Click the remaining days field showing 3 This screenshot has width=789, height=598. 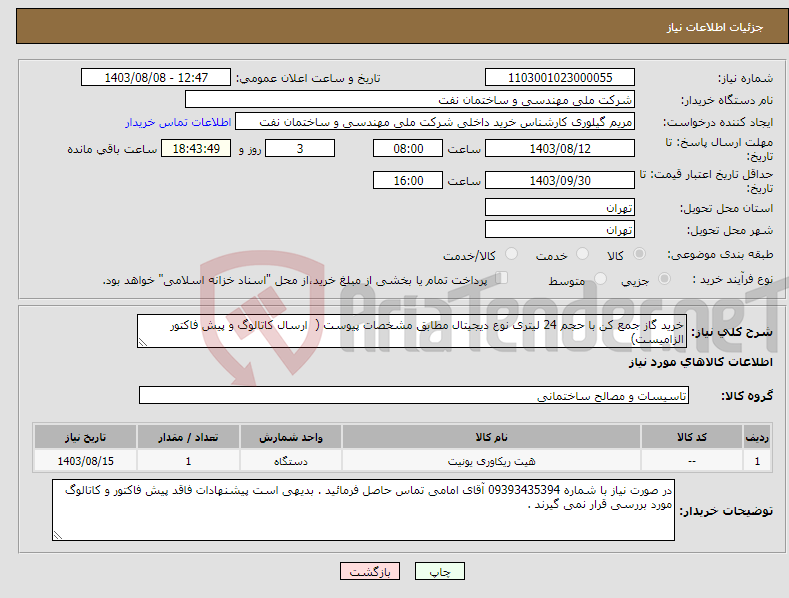tap(300, 148)
